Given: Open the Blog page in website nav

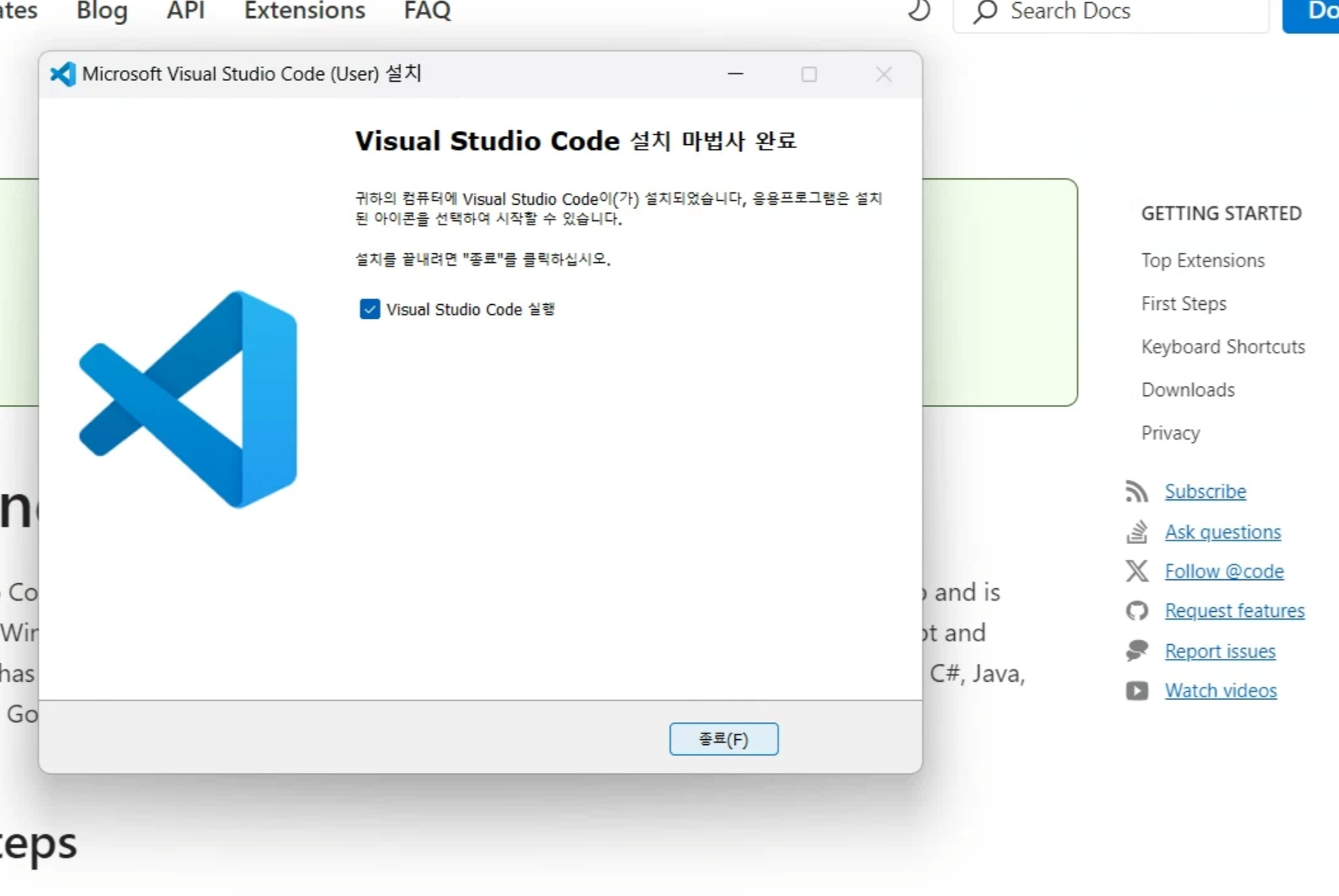Looking at the screenshot, I should coord(102,11).
